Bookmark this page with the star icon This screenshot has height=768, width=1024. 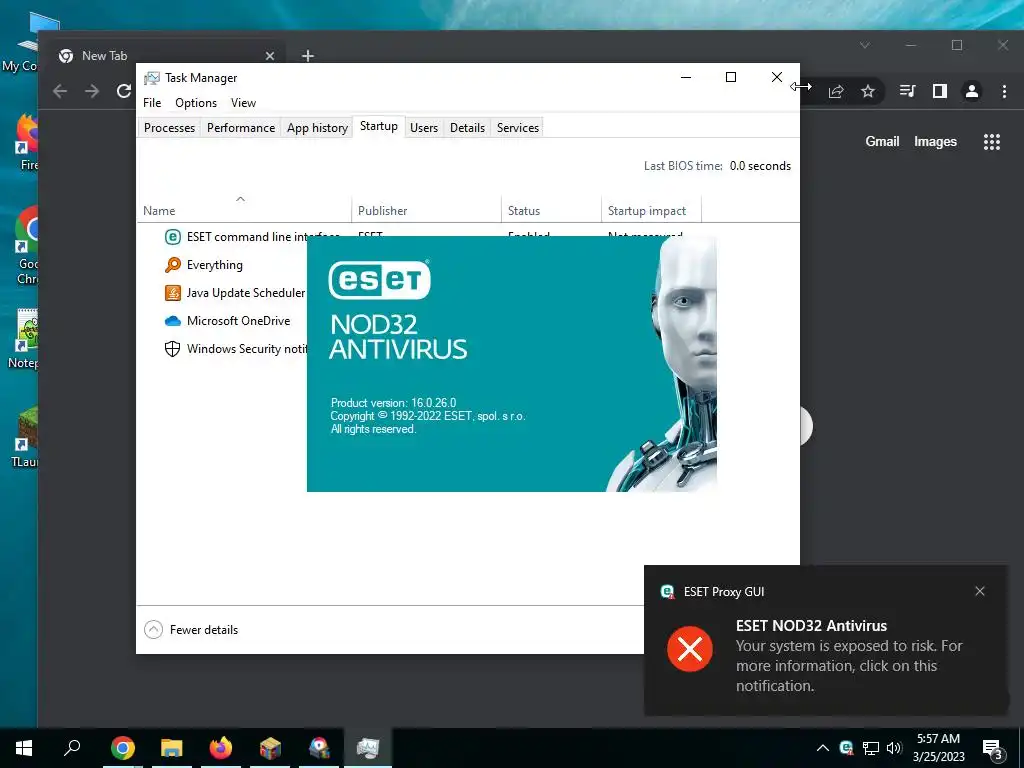tap(867, 91)
